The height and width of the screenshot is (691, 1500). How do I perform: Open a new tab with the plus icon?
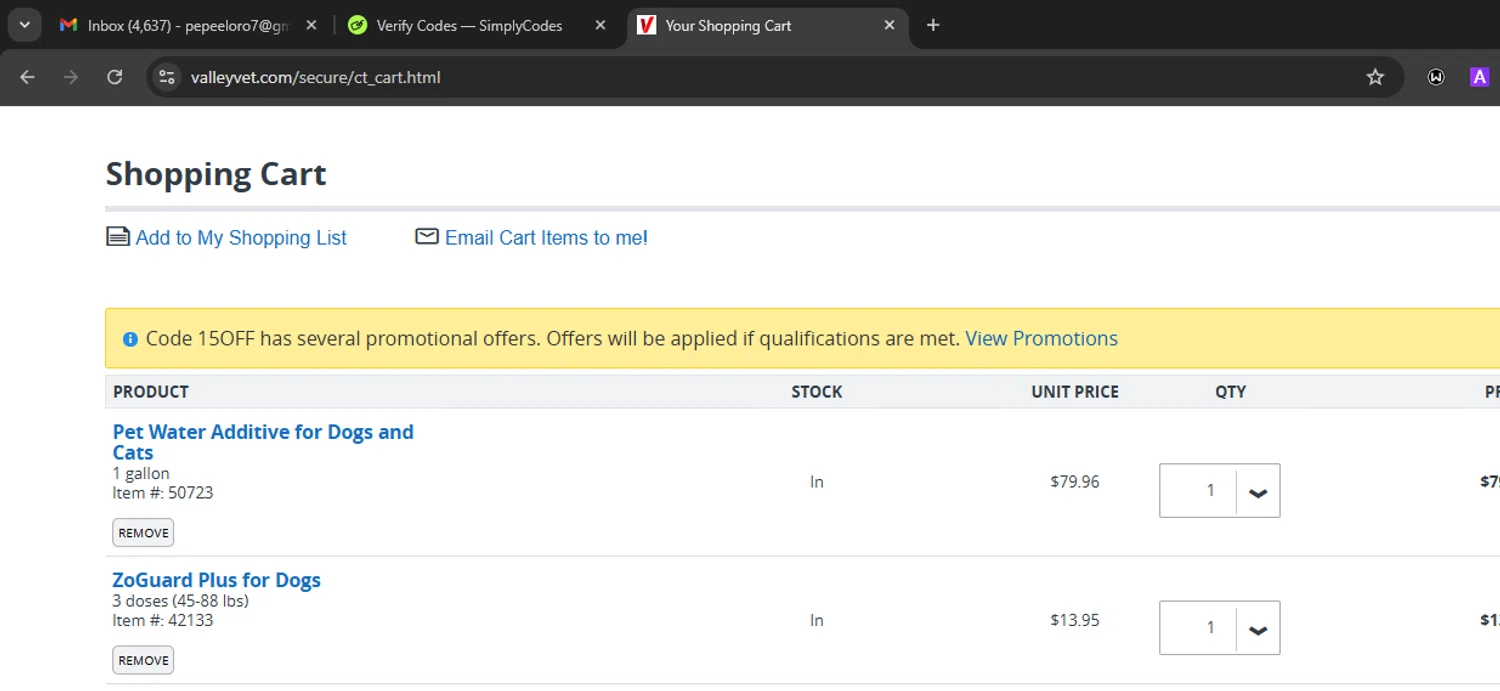pos(933,25)
